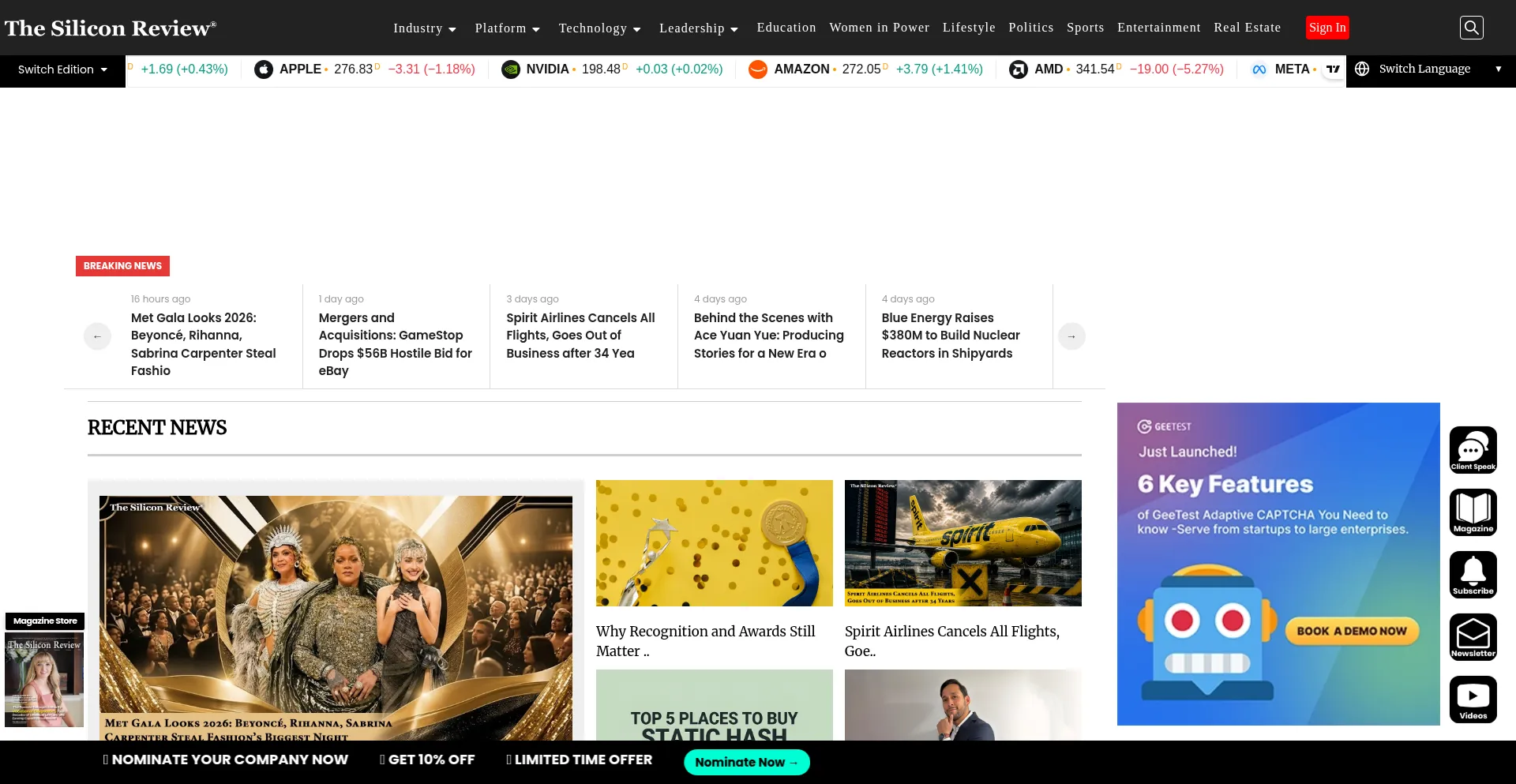Click the APPLE ticker symbol text

click(x=300, y=69)
